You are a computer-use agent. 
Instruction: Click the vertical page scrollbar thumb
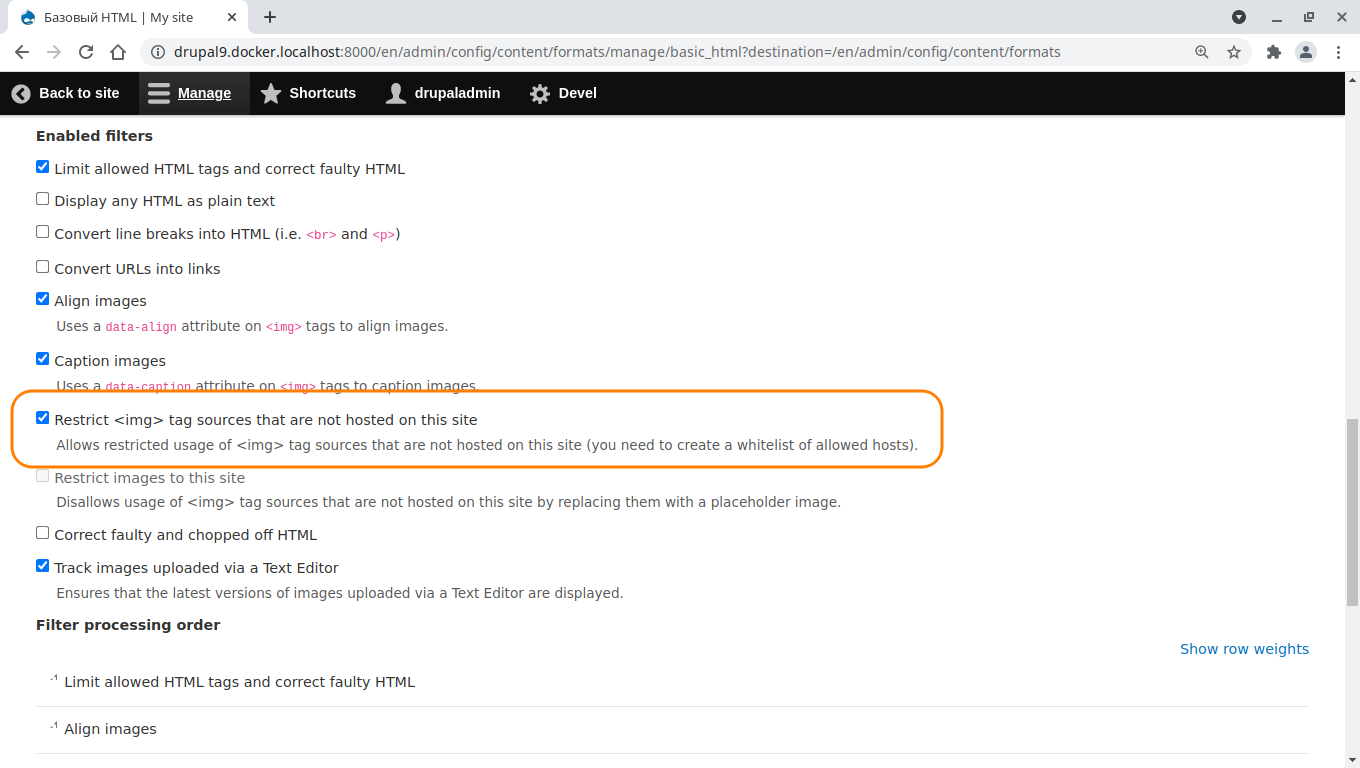1352,512
